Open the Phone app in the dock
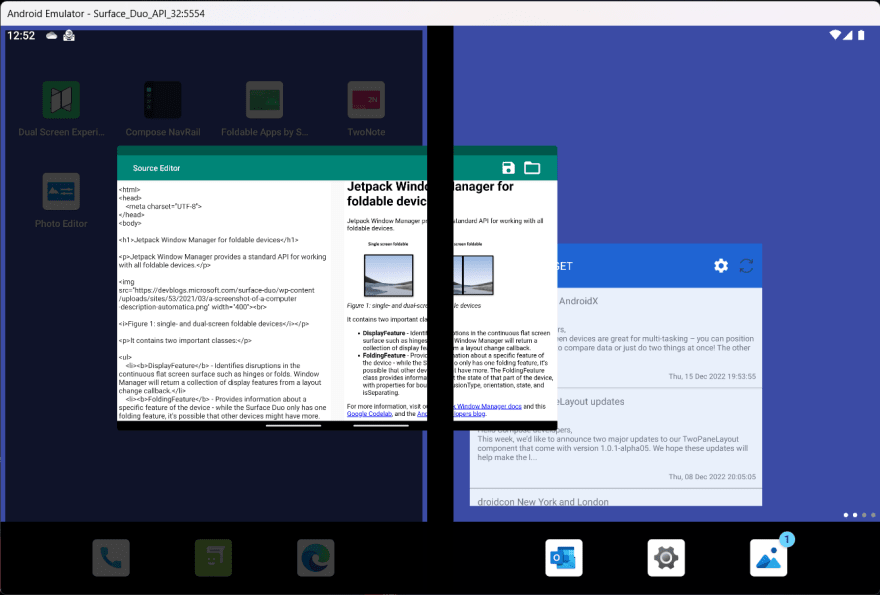 click(x=111, y=558)
